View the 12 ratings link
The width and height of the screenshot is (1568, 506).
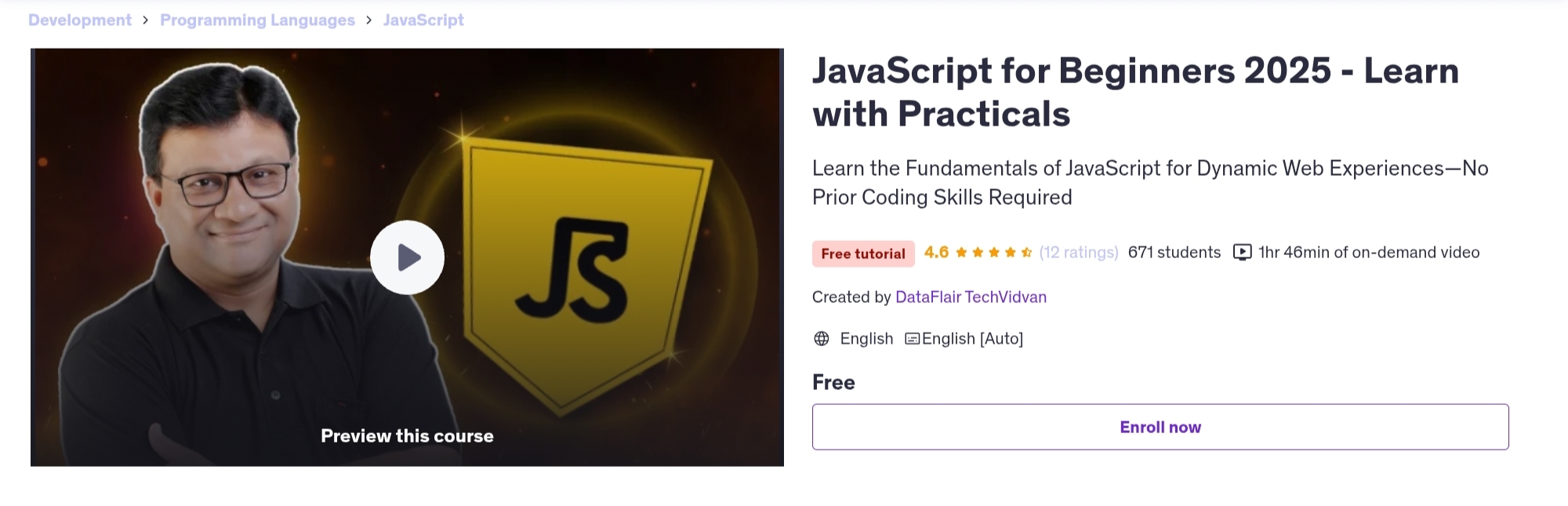(x=1079, y=253)
